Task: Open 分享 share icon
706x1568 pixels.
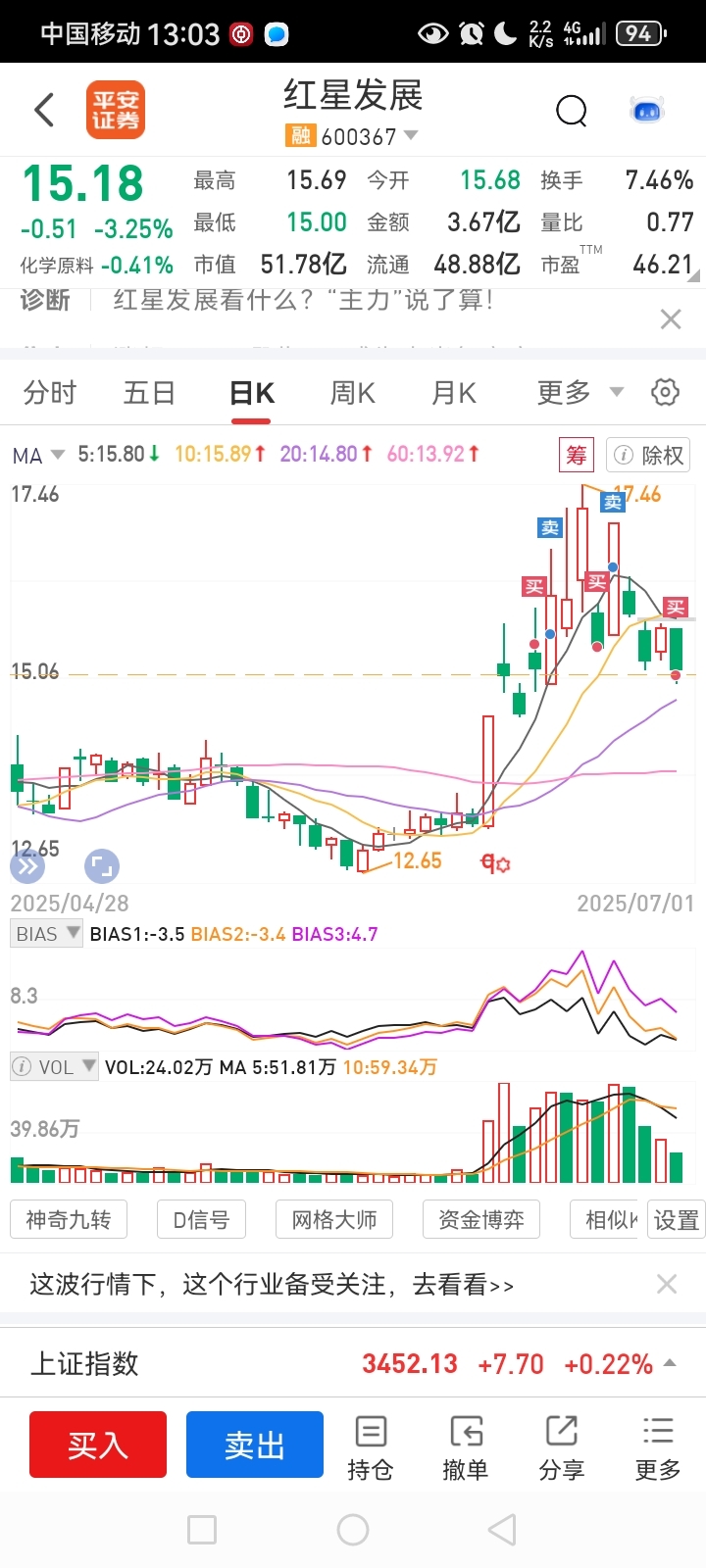Action: point(562,1447)
